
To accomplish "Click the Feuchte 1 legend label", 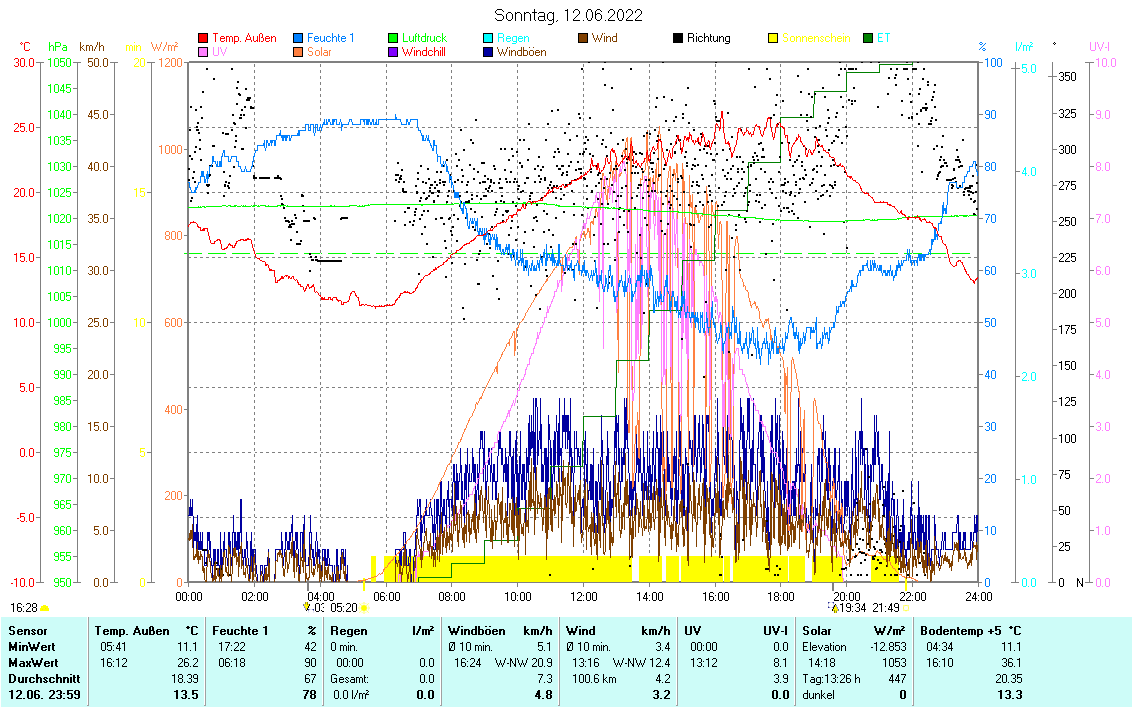I will pos(331,38).
